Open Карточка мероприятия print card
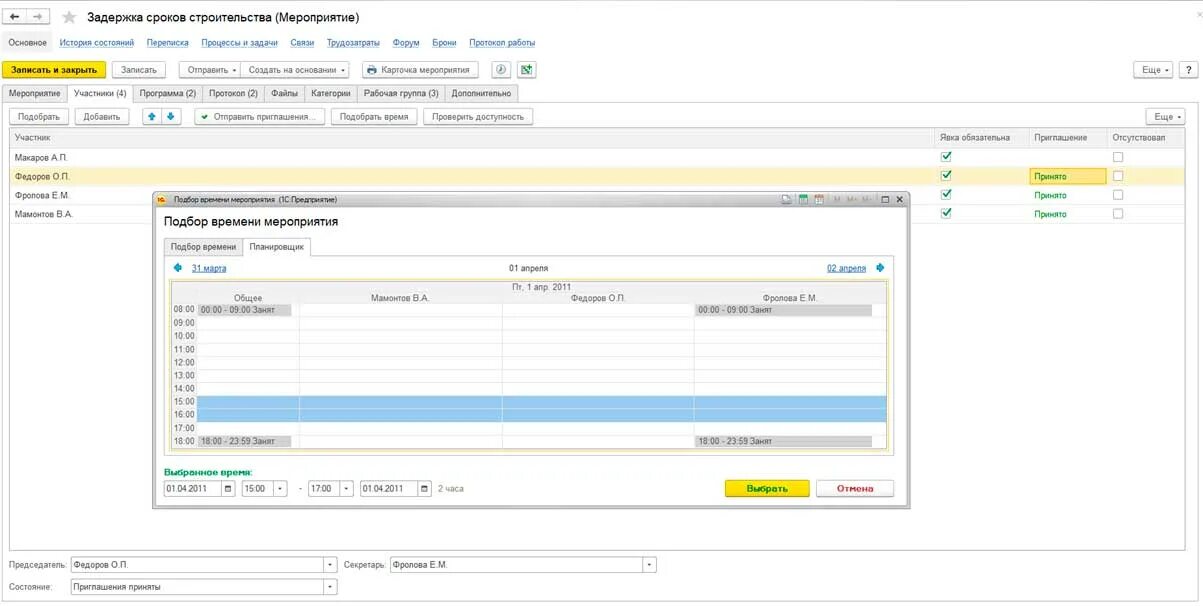 pyautogui.click(x=420, y=70)
